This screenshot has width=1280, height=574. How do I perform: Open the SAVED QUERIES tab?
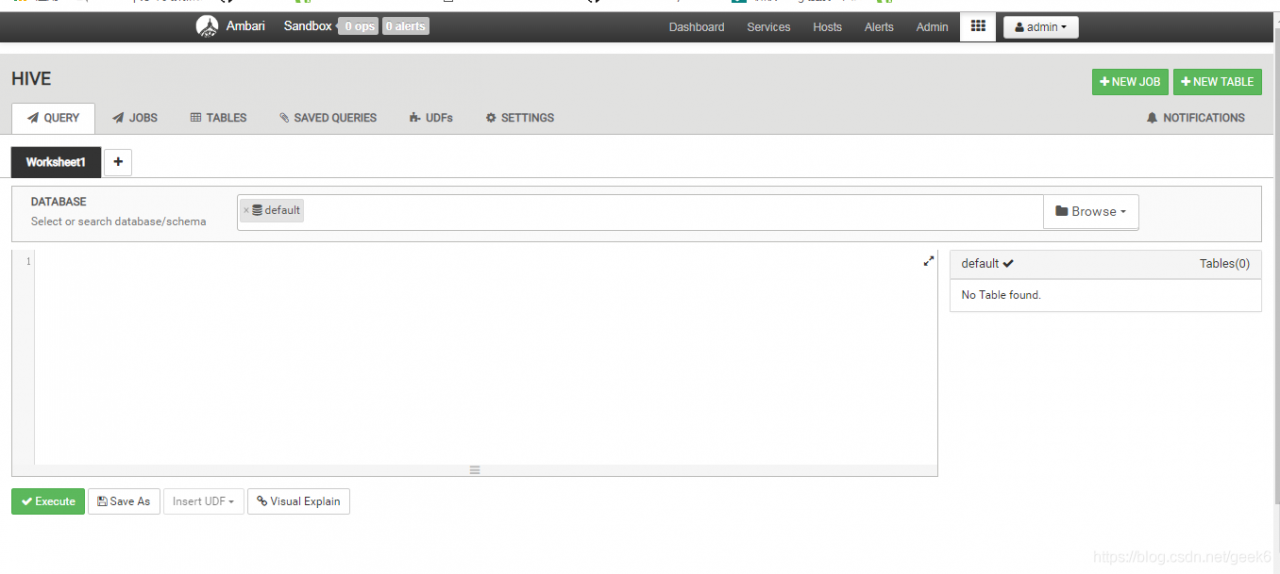click(x=328, y=118)
